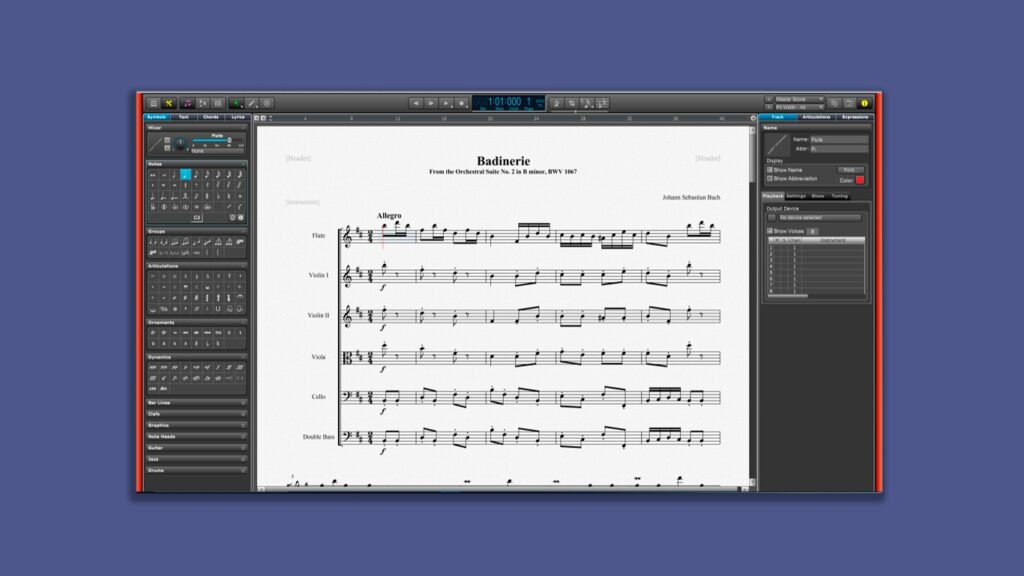Expand the Guitar palette
The height and width of the screenshot is (576, 1024).
196,448
